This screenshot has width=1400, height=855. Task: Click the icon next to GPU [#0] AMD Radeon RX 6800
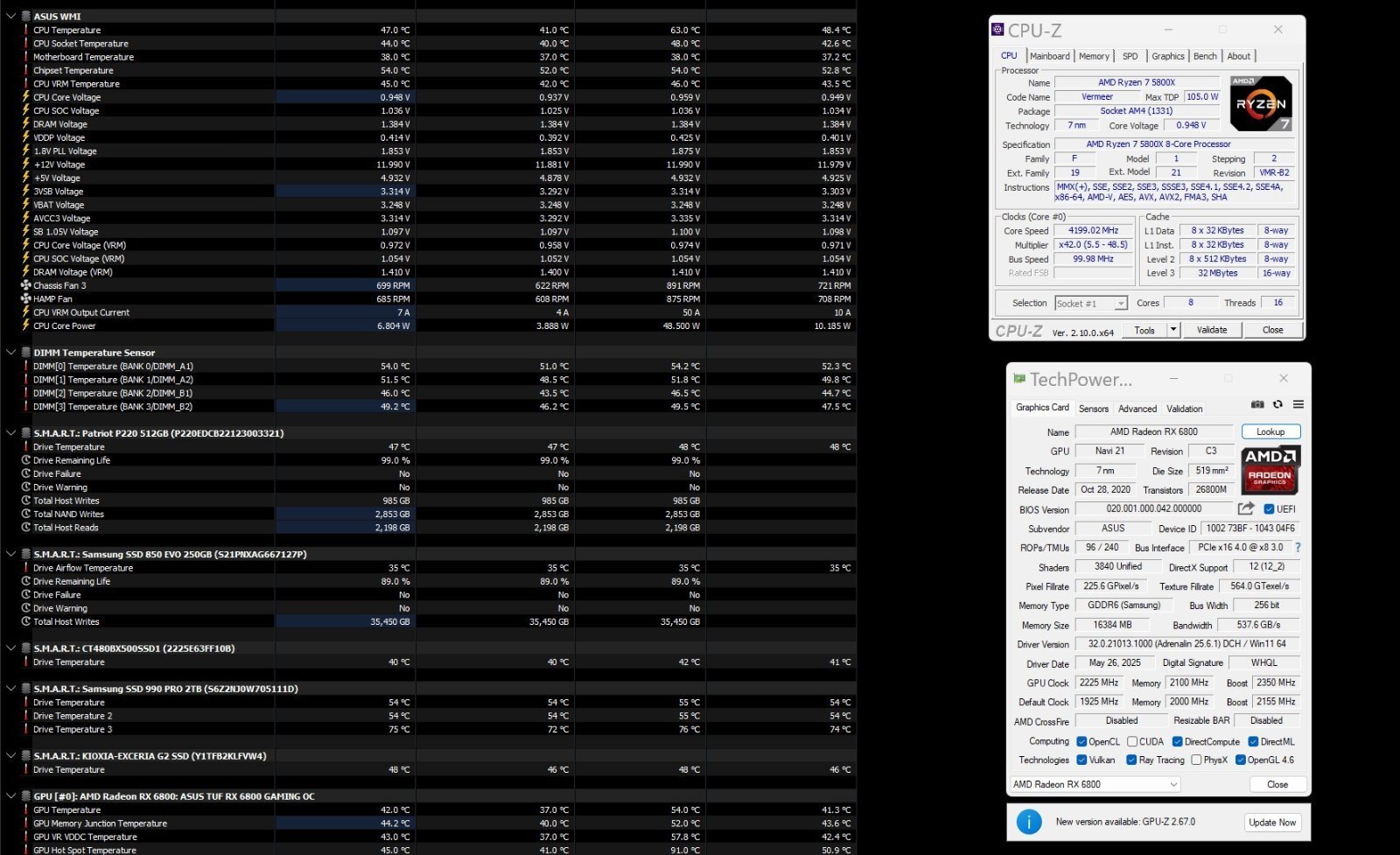(x=26, y=796)
